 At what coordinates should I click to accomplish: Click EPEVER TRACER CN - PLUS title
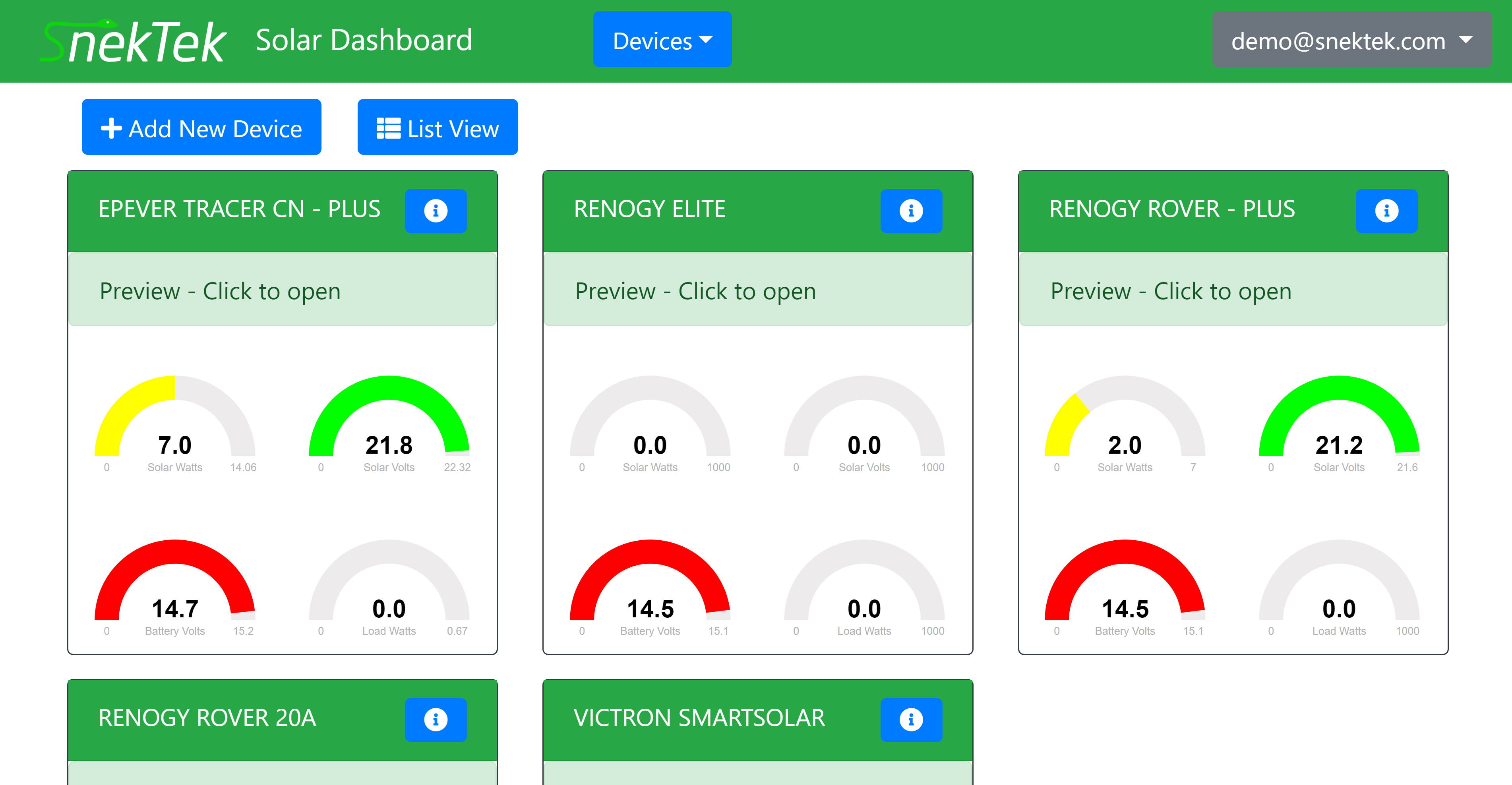point(240,209)
